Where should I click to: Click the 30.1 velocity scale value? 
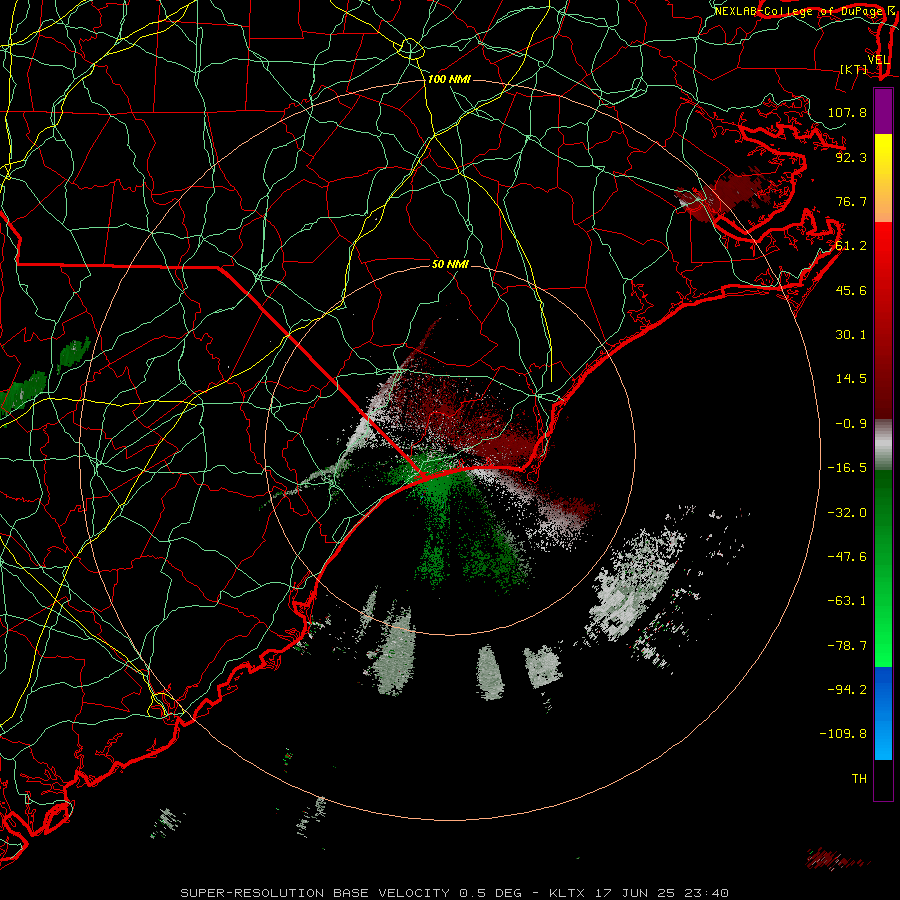(851, 335)
